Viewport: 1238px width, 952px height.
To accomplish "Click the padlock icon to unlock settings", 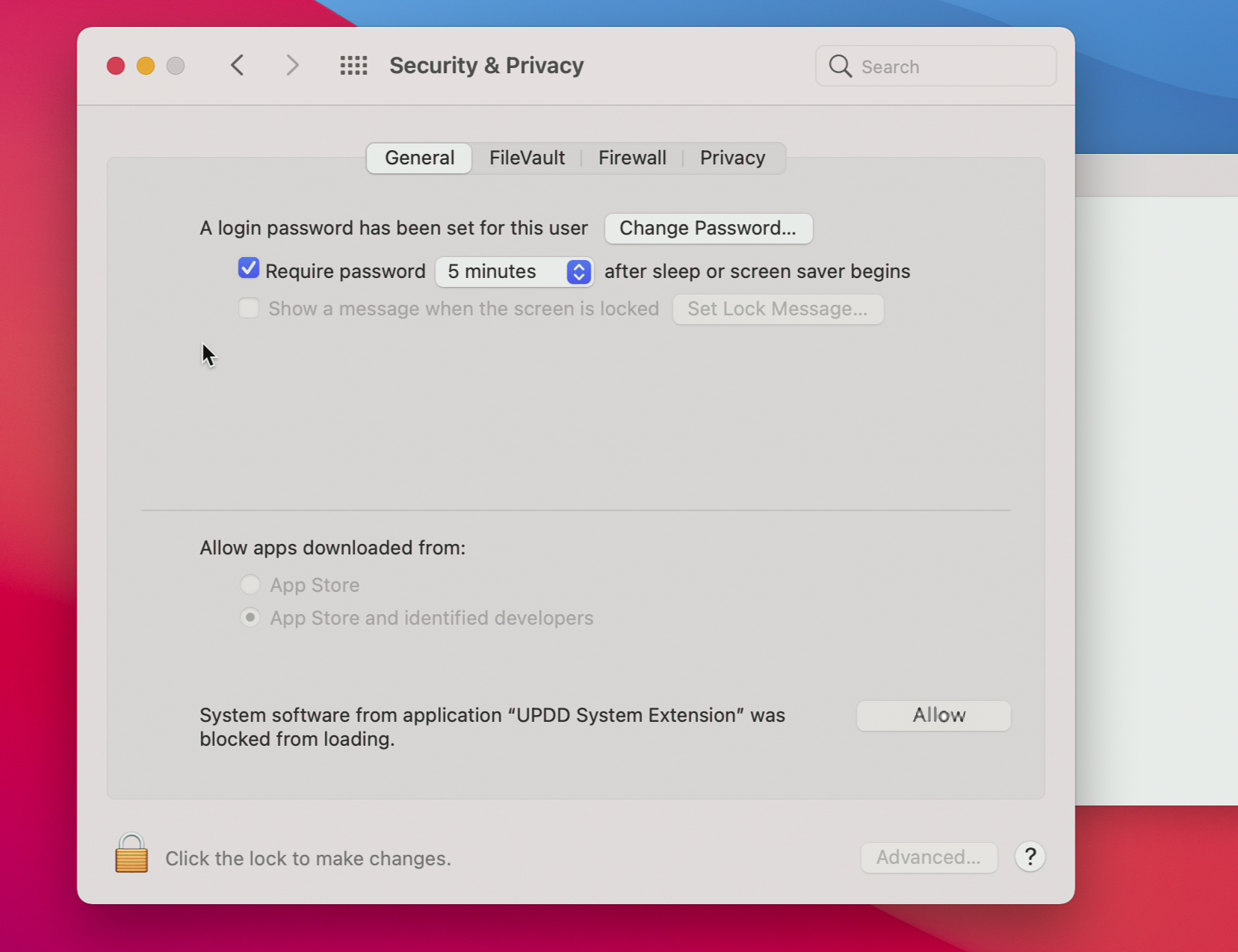I will [x=131, y=854].
